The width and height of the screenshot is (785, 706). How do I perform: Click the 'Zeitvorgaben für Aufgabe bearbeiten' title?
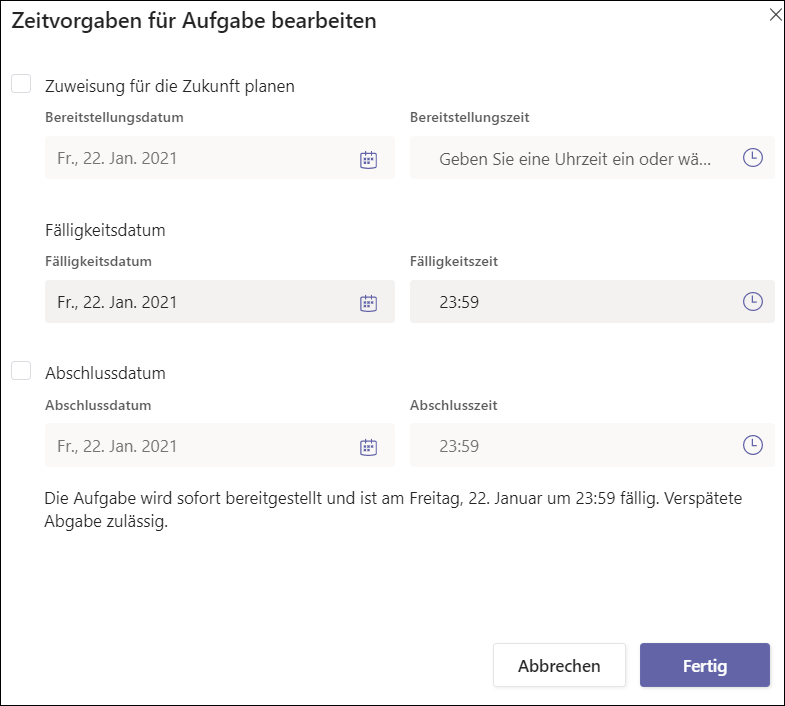[194, 21]
